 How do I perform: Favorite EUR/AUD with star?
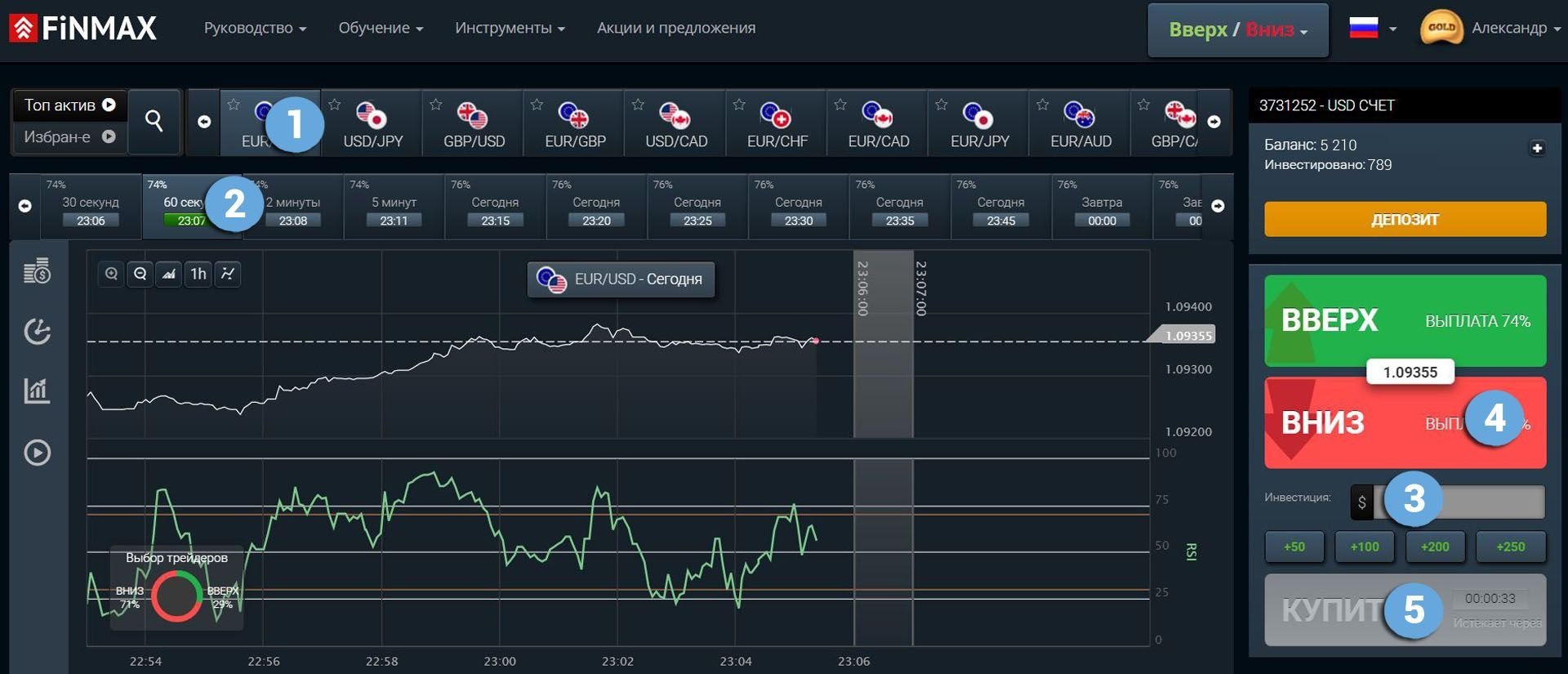click(x=1043, y=105)
